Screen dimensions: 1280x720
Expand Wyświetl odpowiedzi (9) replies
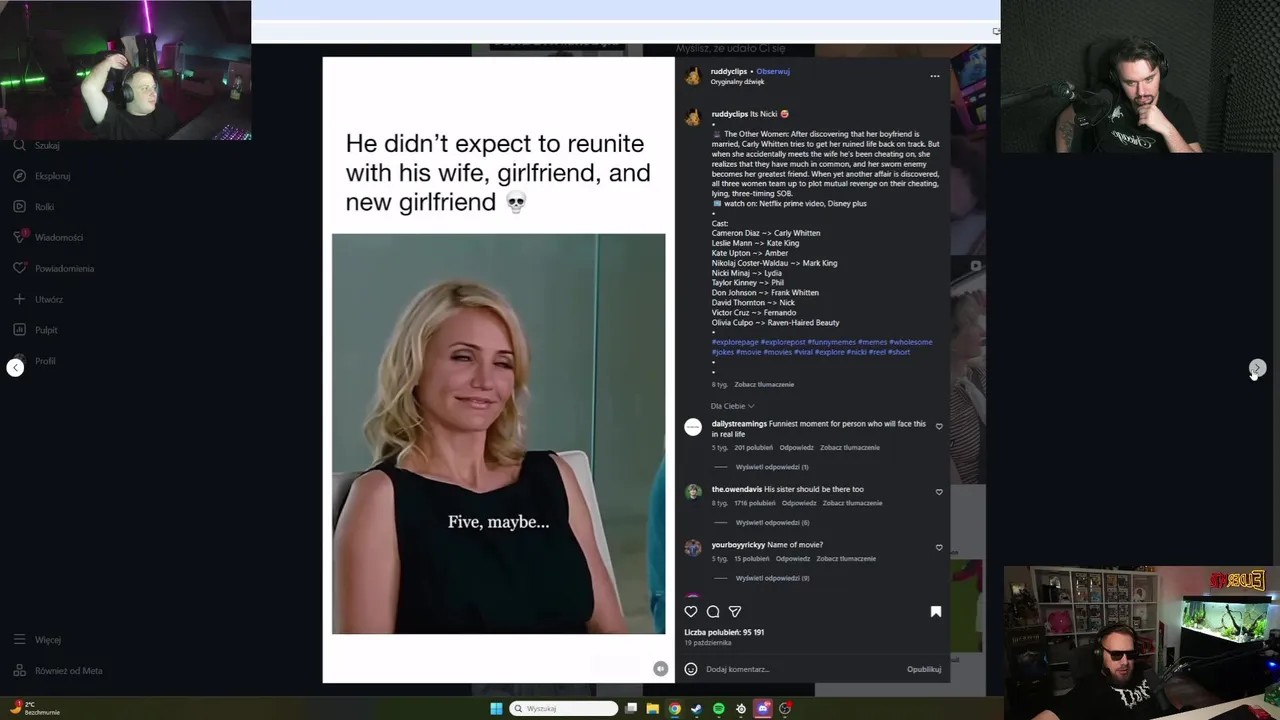click(772, 578)
